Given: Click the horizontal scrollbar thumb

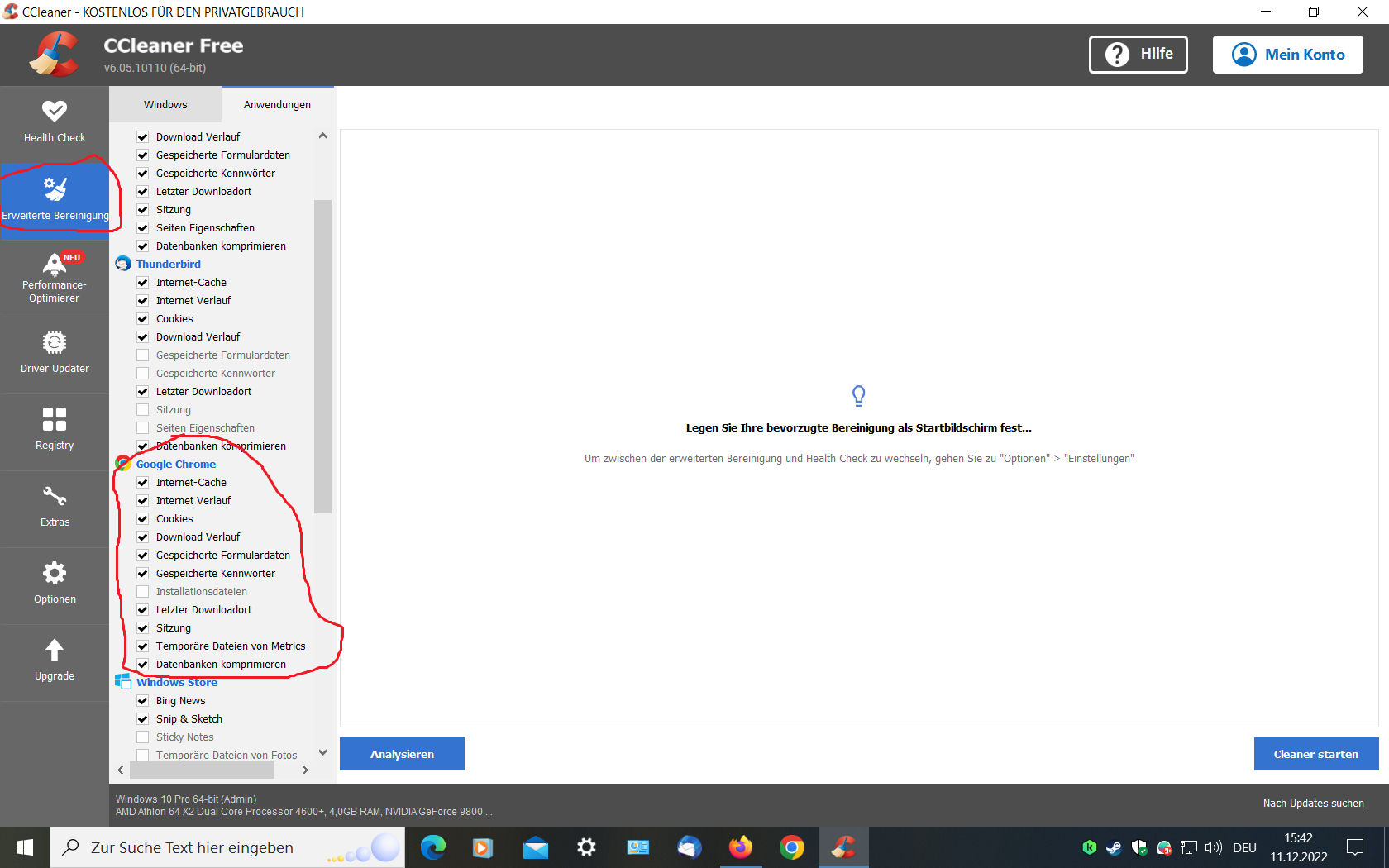Looking at the screenshot, I should tap(202, 770).
